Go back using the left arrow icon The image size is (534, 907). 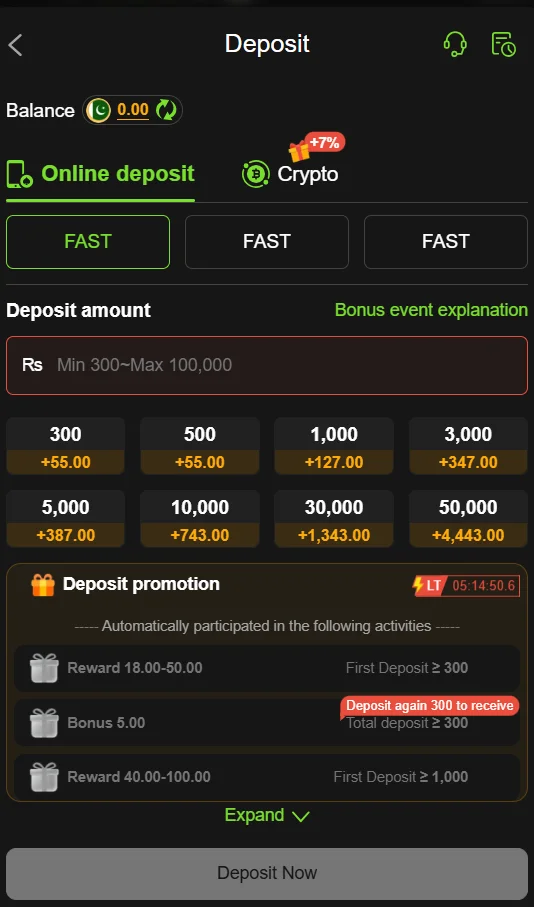pyautogui.click(x=16, y=45)
